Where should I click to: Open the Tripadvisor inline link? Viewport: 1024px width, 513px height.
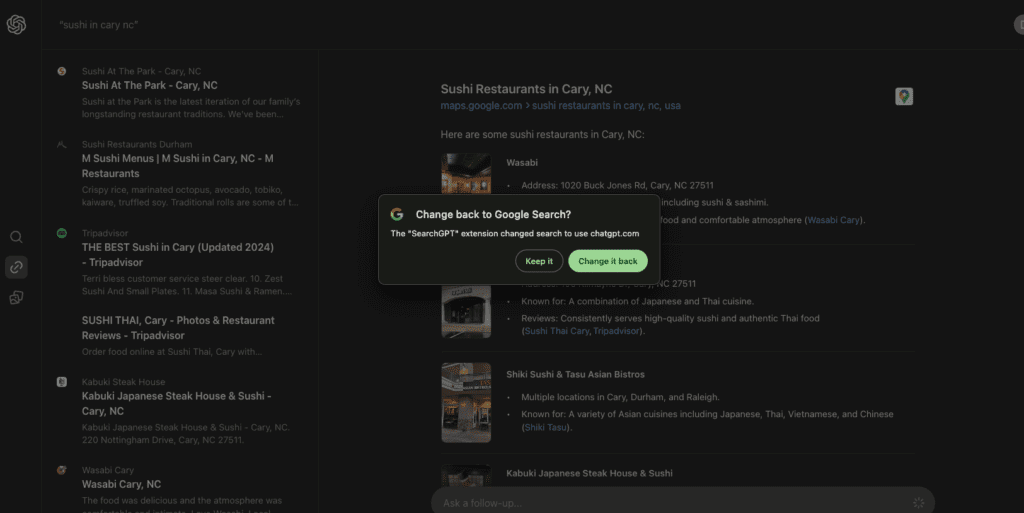click(616, 331)
